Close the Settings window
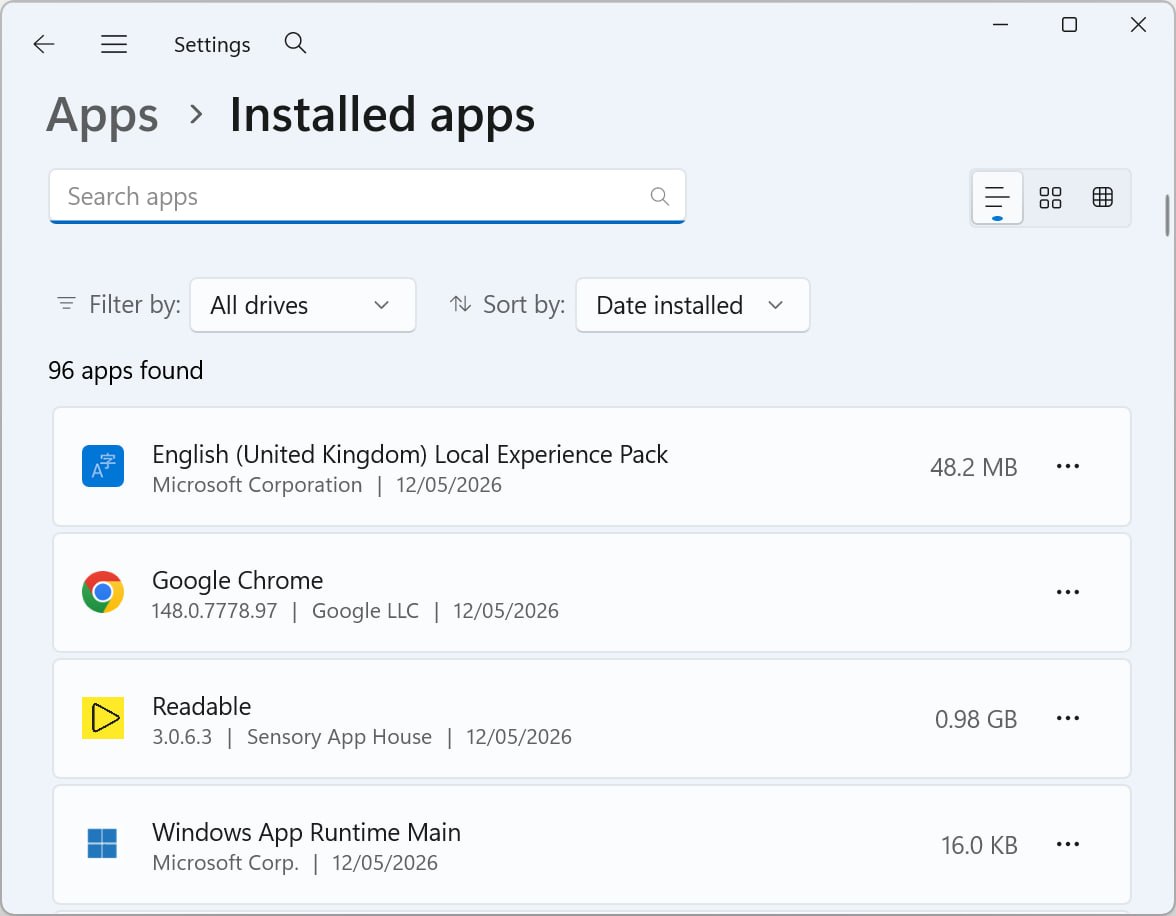 coord(1138,25)
